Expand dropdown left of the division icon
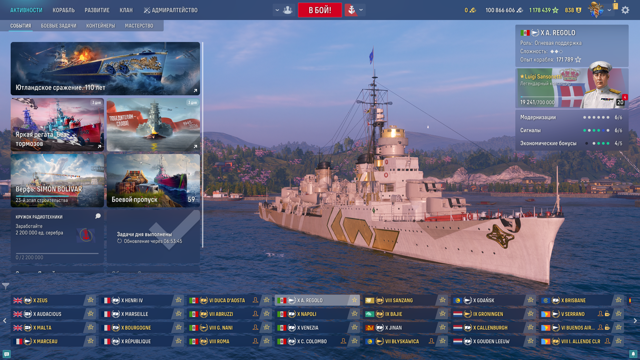640x360 pixels. click(x=277, y=10)
